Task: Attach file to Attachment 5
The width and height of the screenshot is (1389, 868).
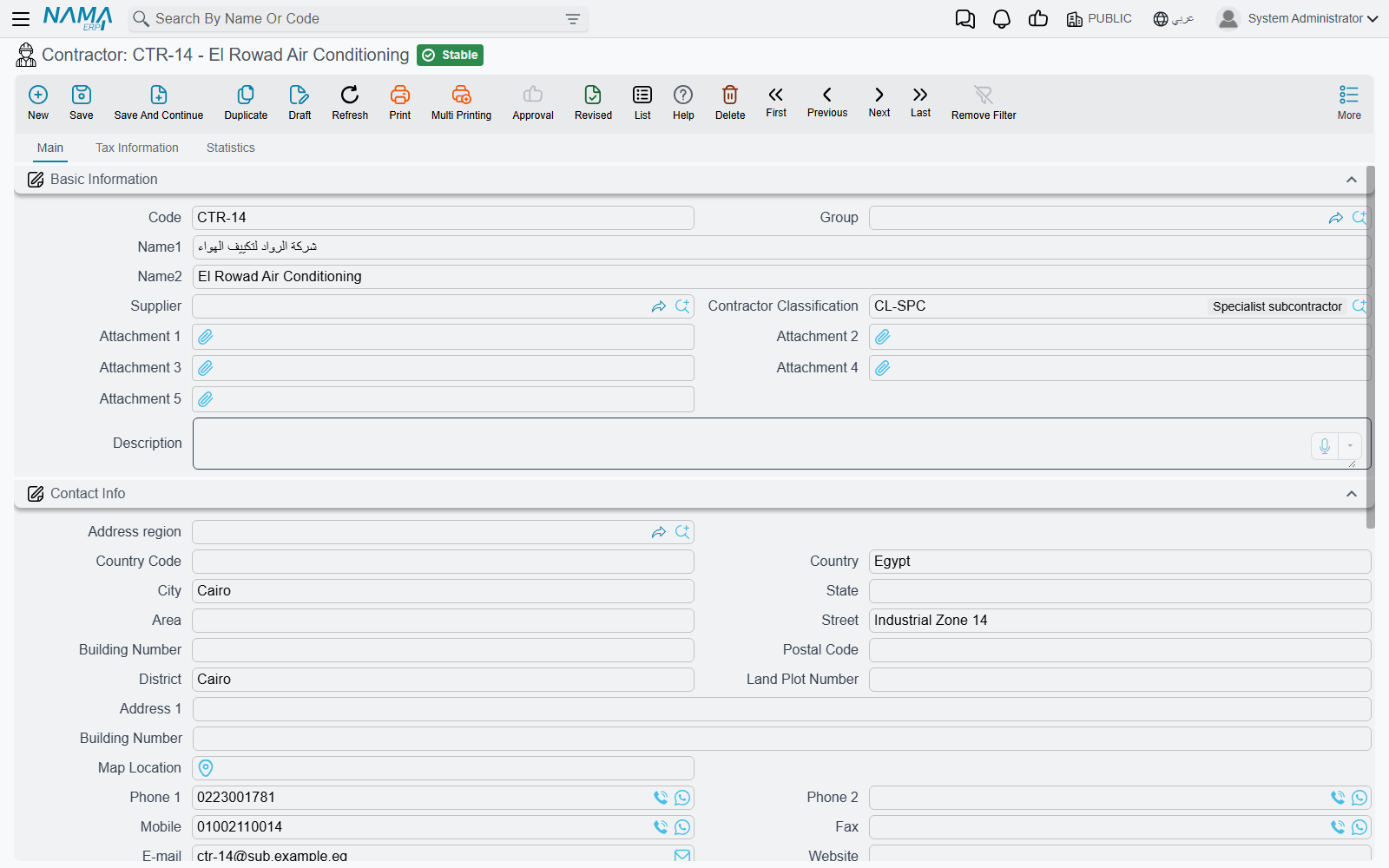Action: pos(206,399)
